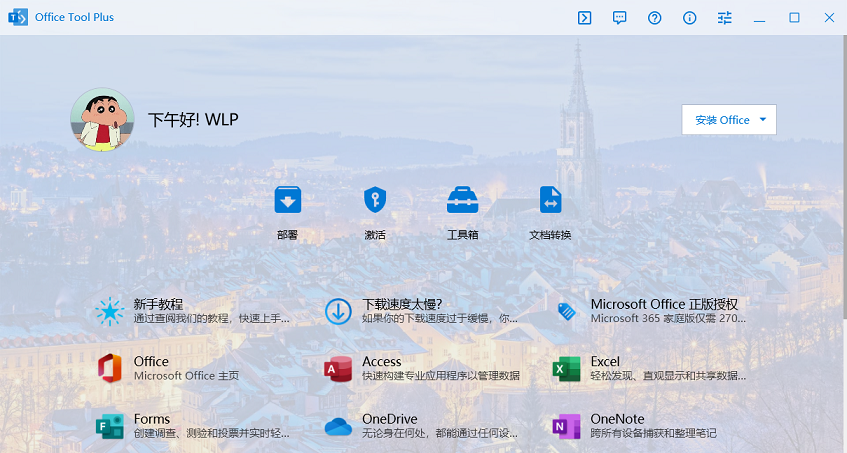Expand the 安装 Office dropdown arrow

(x=763, y=119)
